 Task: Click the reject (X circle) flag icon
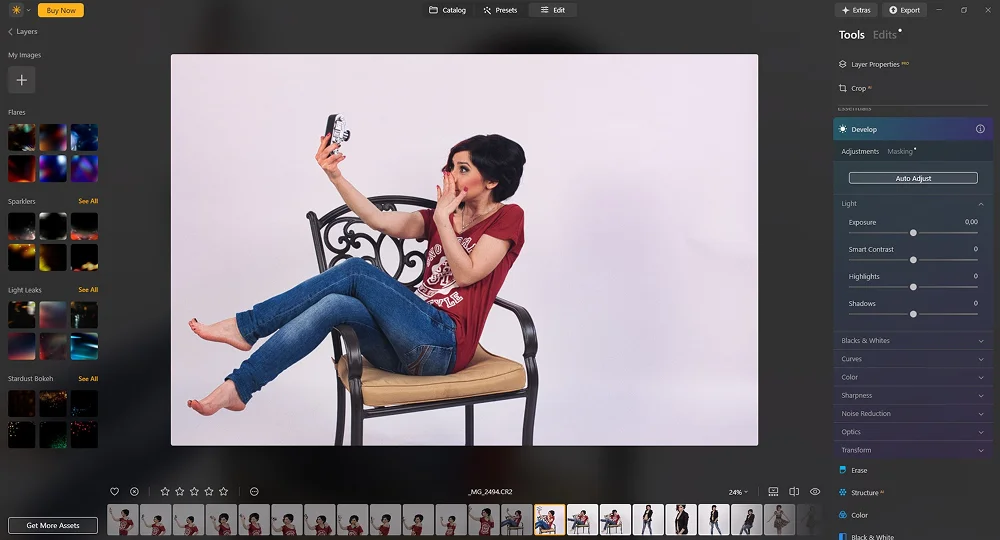134,492
